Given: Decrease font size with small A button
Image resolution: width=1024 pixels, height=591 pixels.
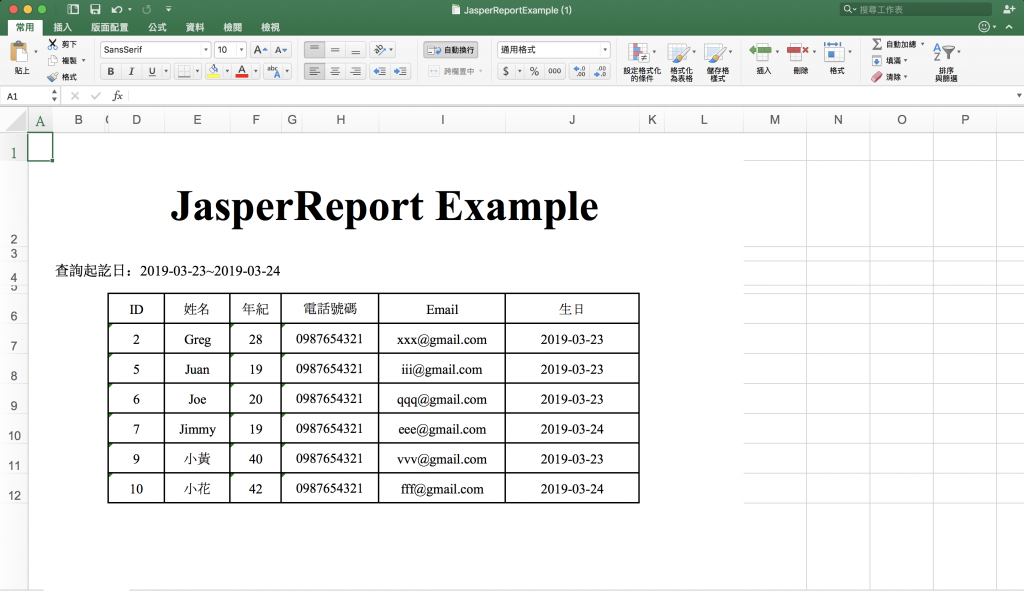Looking at the screenshot, I should point(281,50).
